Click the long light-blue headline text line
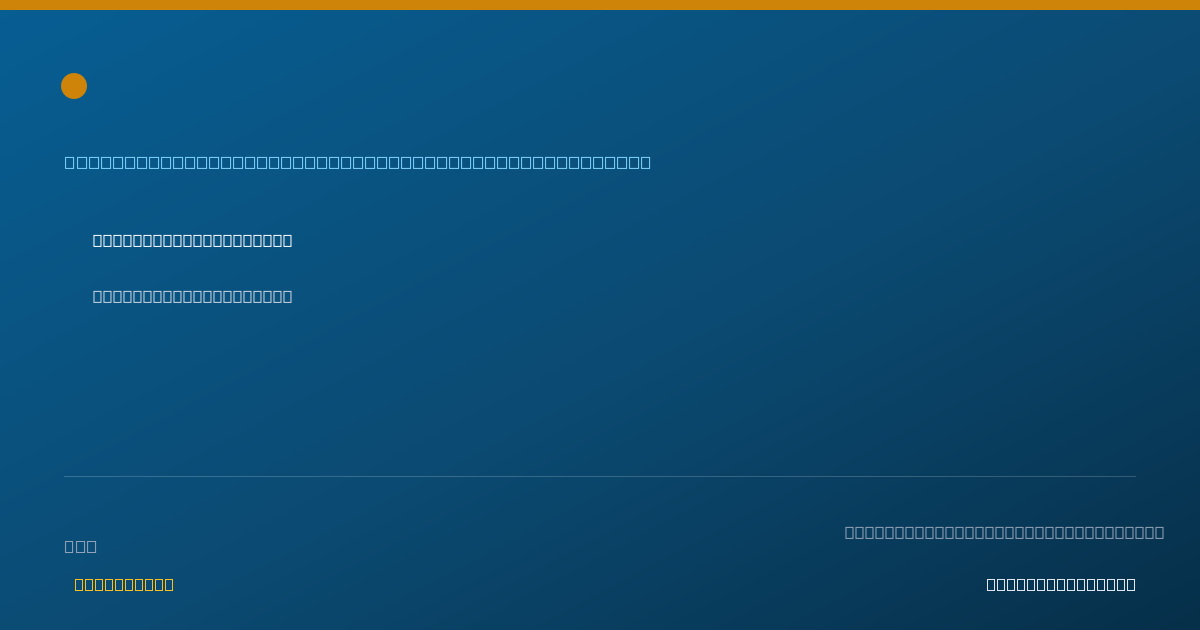The height and width of the screenshot is (630, 1200). [358, 162]
